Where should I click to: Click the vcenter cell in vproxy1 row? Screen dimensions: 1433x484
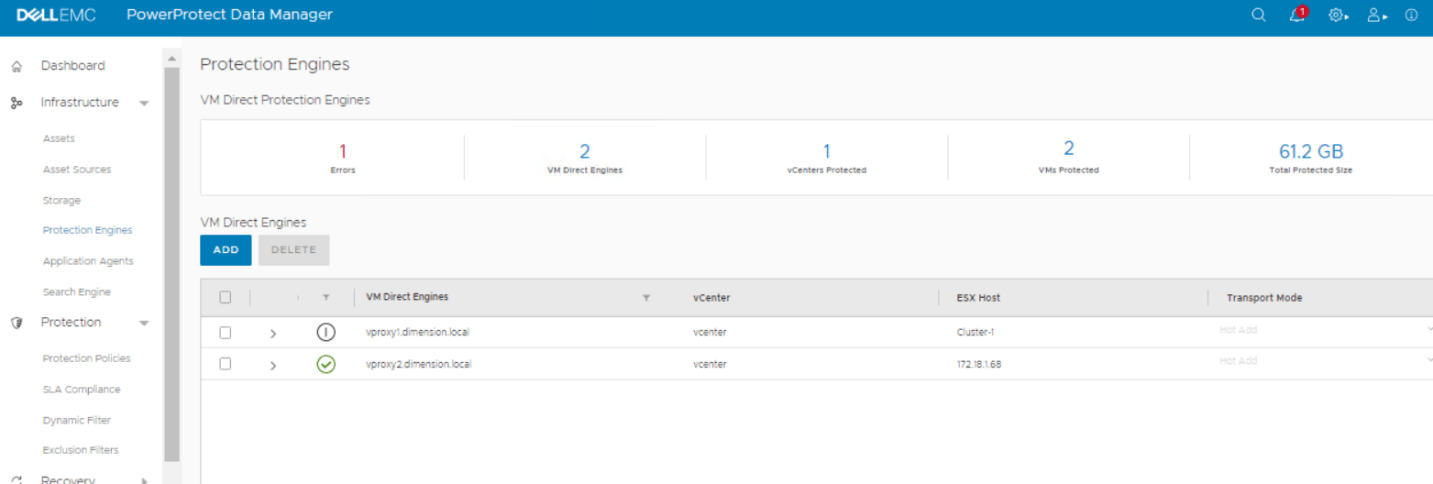point(709,333)
